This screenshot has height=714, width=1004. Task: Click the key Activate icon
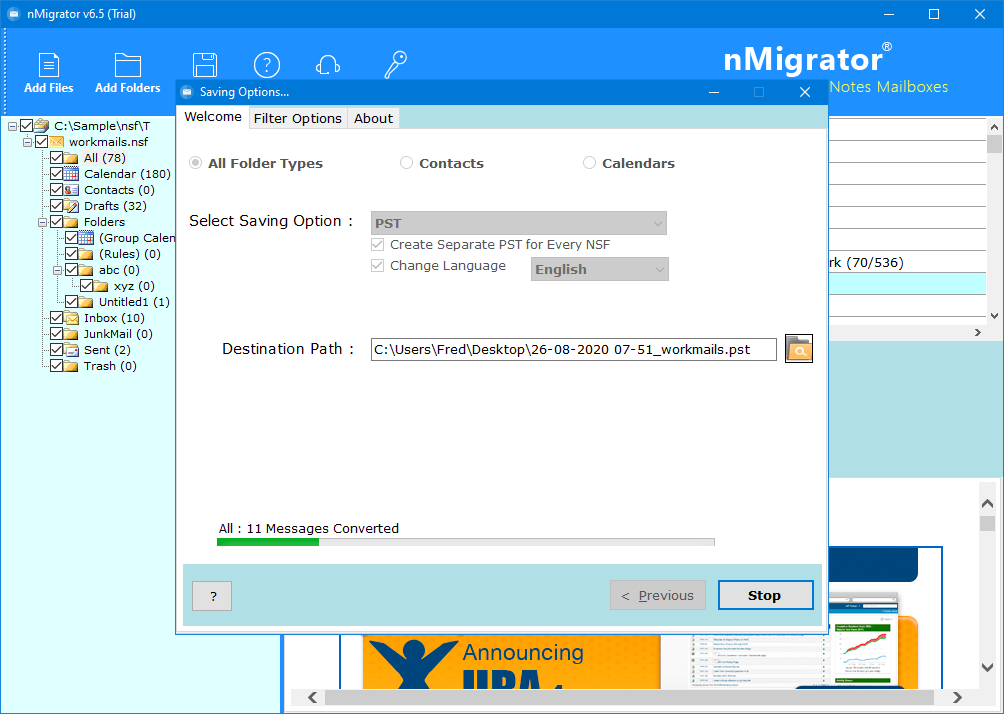pyautogui.click(x=395, y=65)
